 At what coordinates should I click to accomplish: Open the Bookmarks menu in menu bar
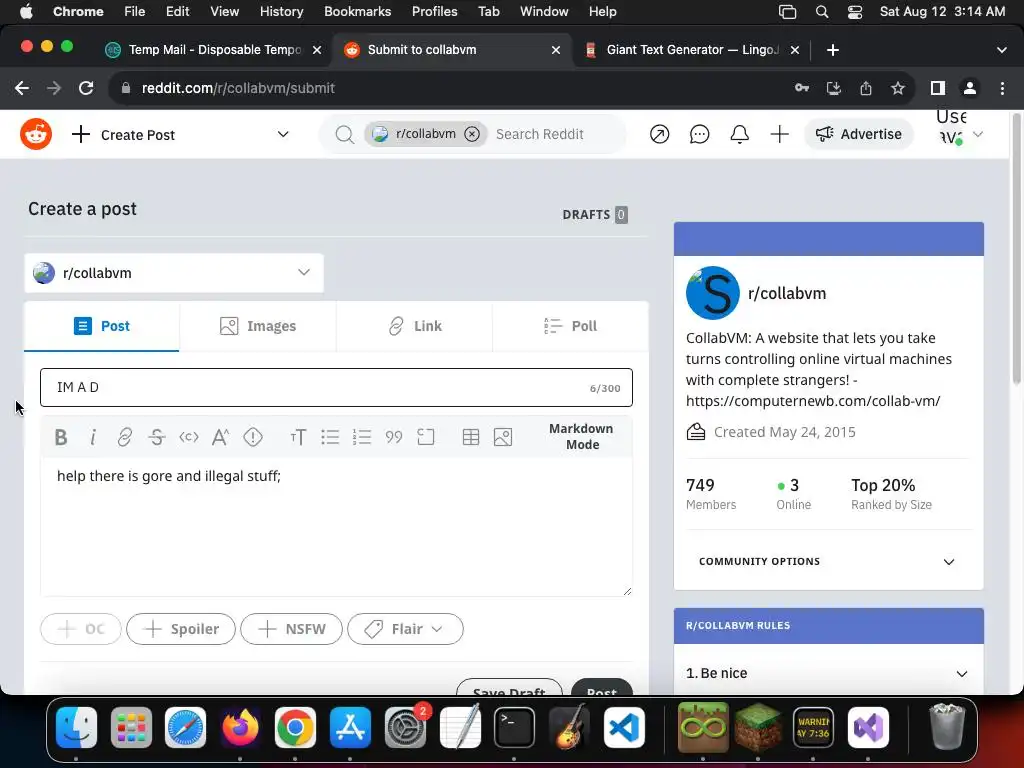(x=357, y=11)
